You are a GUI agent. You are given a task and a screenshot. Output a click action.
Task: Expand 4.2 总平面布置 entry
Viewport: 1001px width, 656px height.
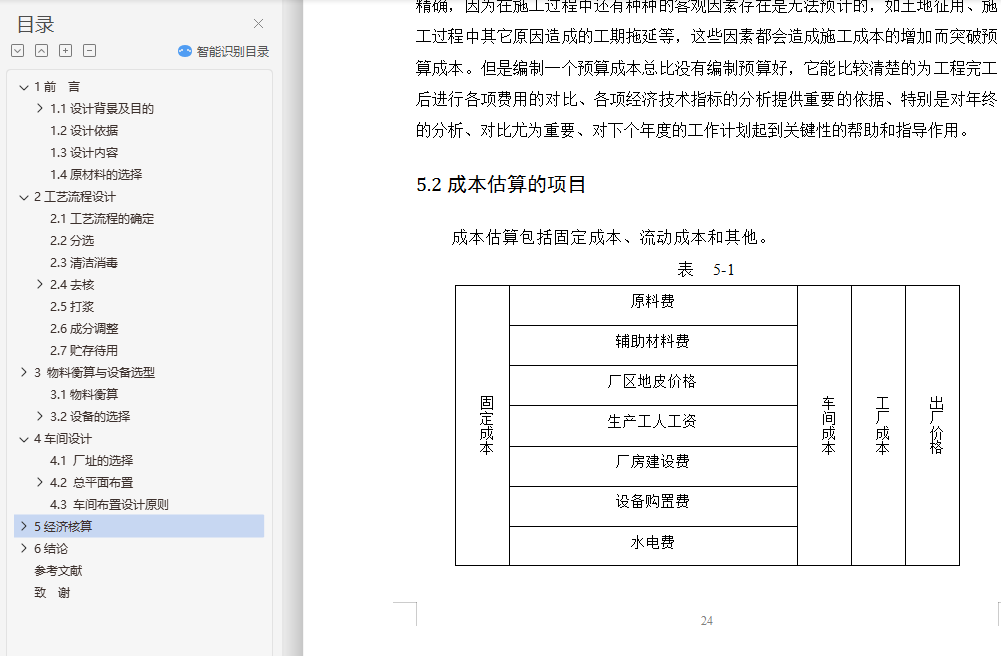coord(40,482)
